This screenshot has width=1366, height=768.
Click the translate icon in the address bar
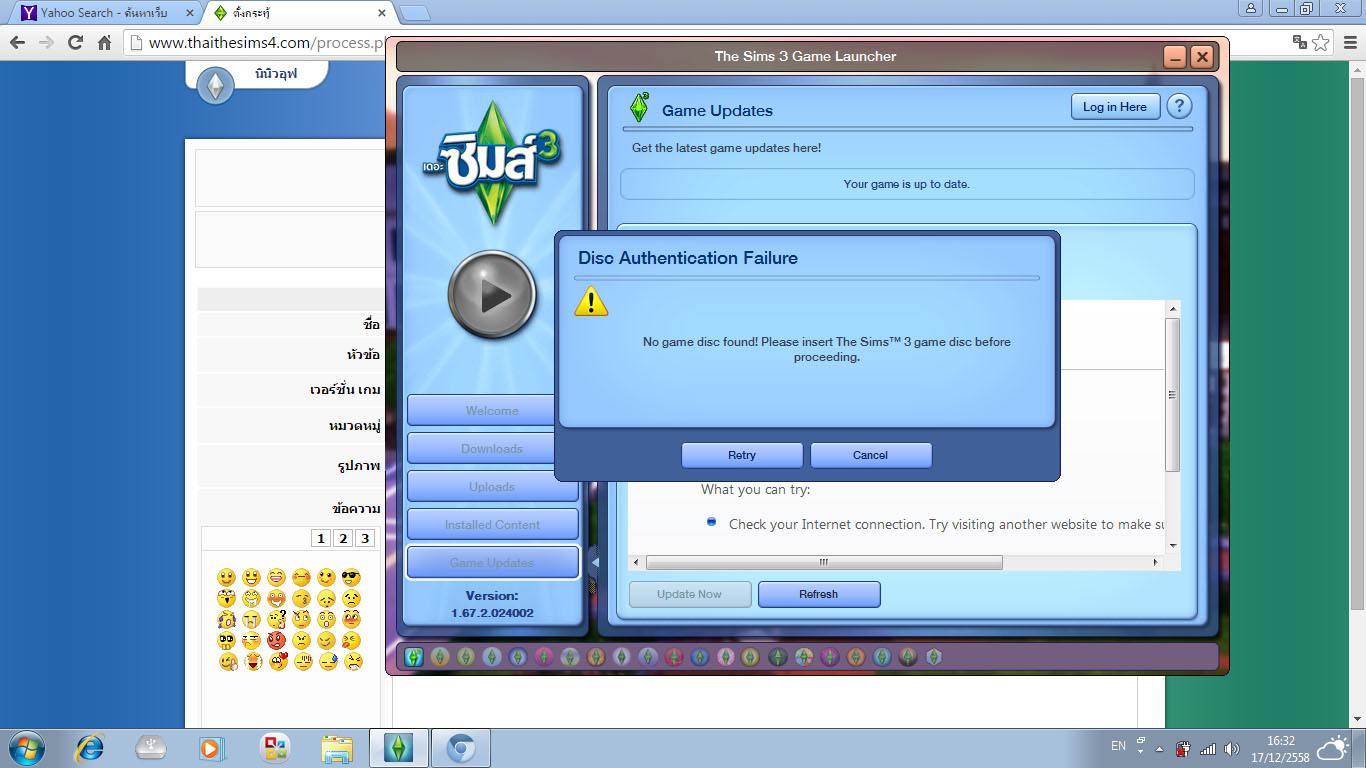point(1300,42)
